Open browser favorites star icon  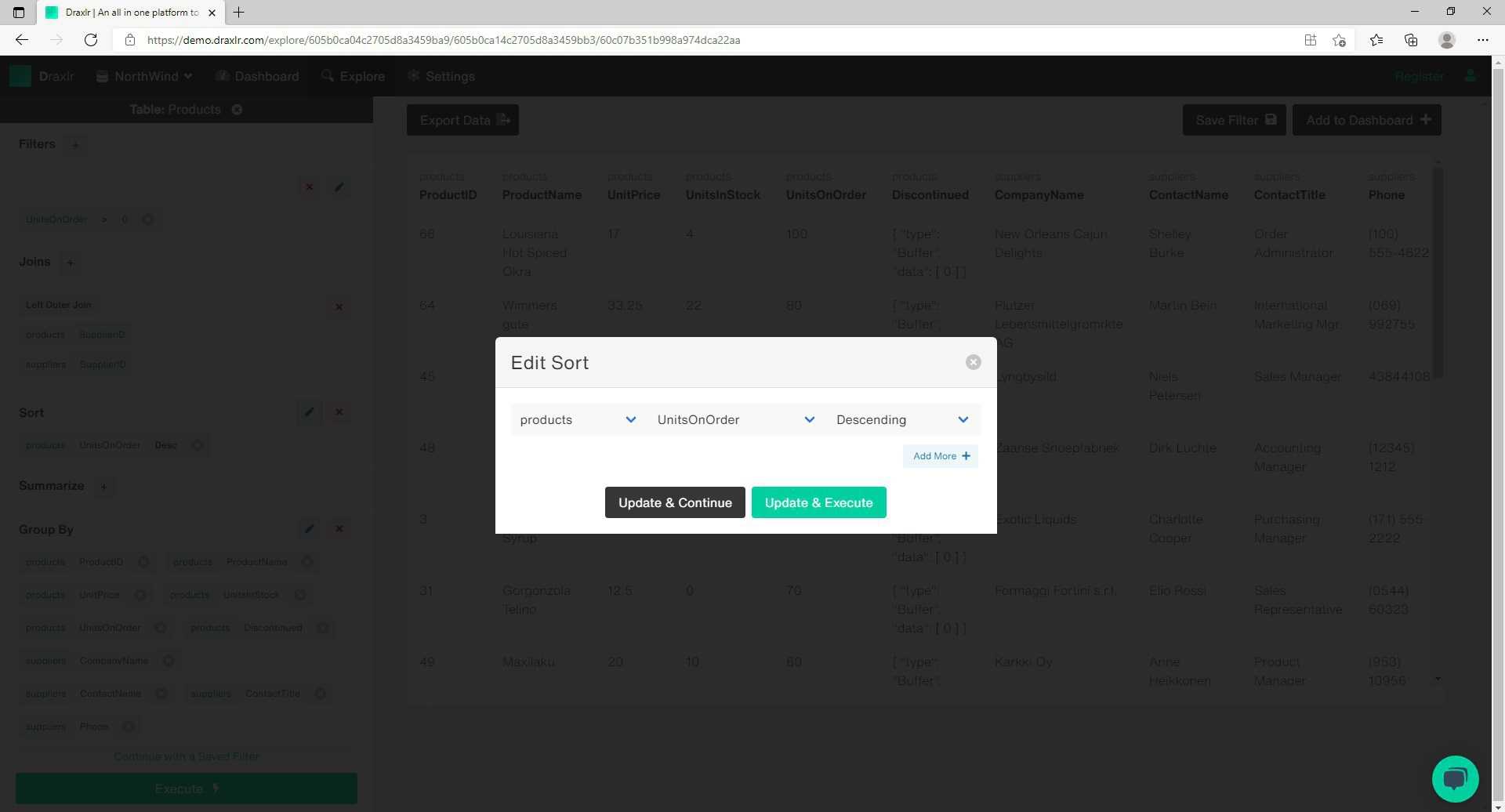(1376, 40)
